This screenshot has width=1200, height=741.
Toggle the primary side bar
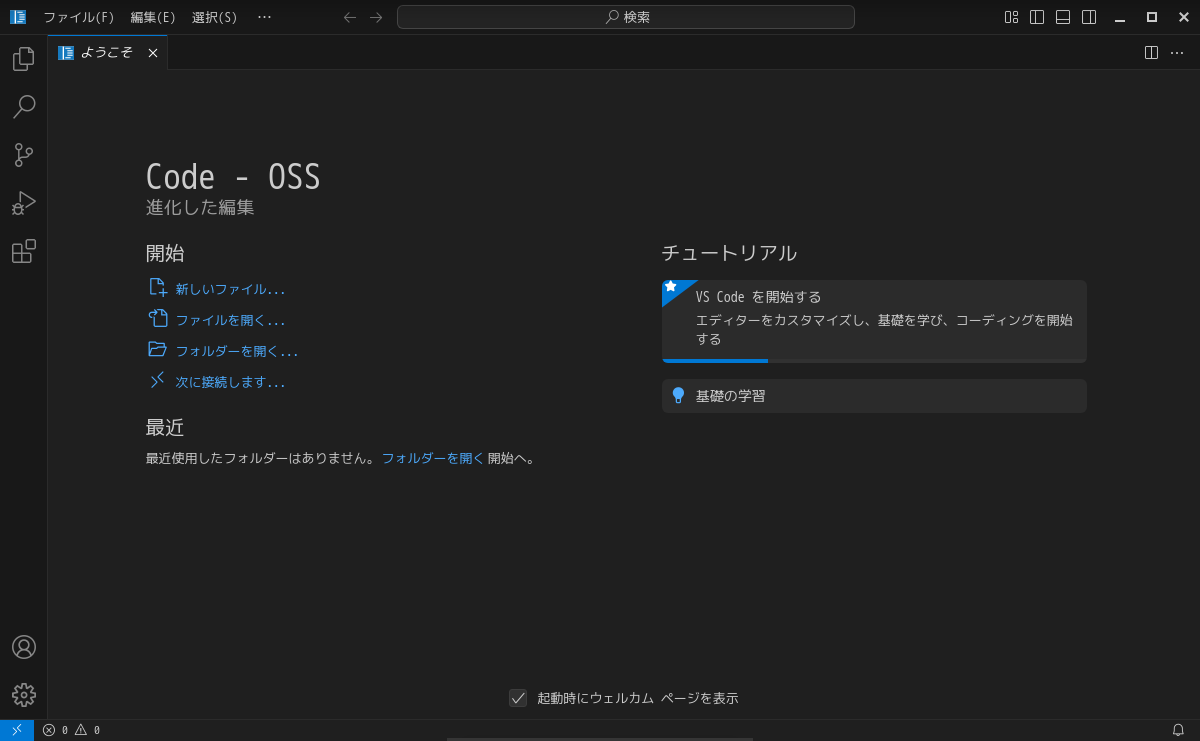tap(1037, 17)
